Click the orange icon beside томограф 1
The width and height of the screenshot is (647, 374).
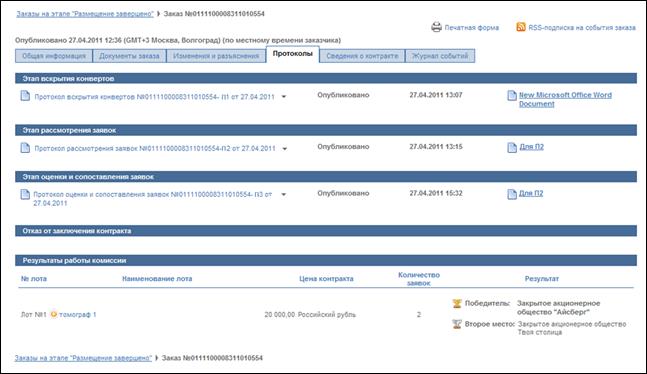click(54, 315)
